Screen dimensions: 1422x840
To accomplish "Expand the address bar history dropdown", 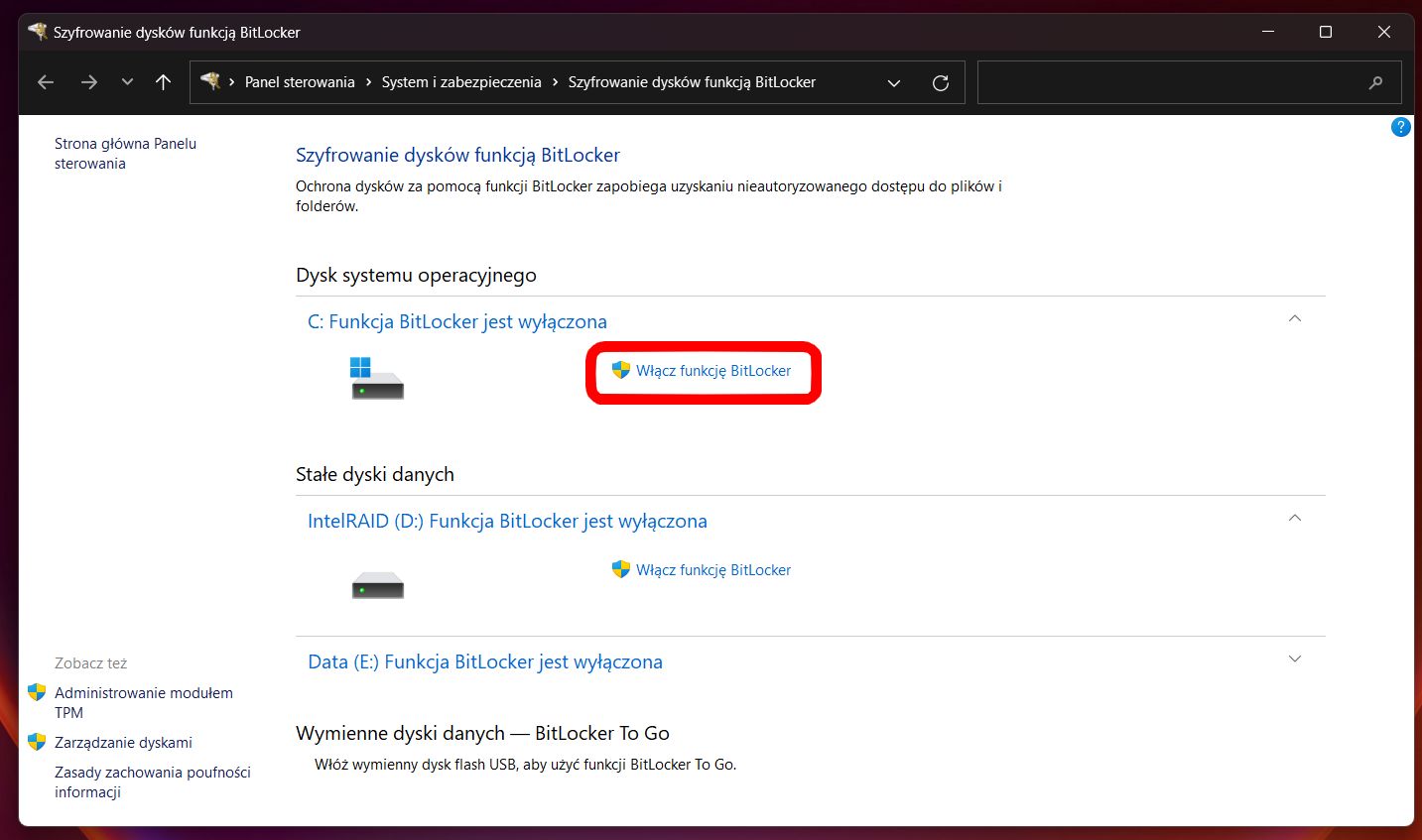I will coord(894,83).
